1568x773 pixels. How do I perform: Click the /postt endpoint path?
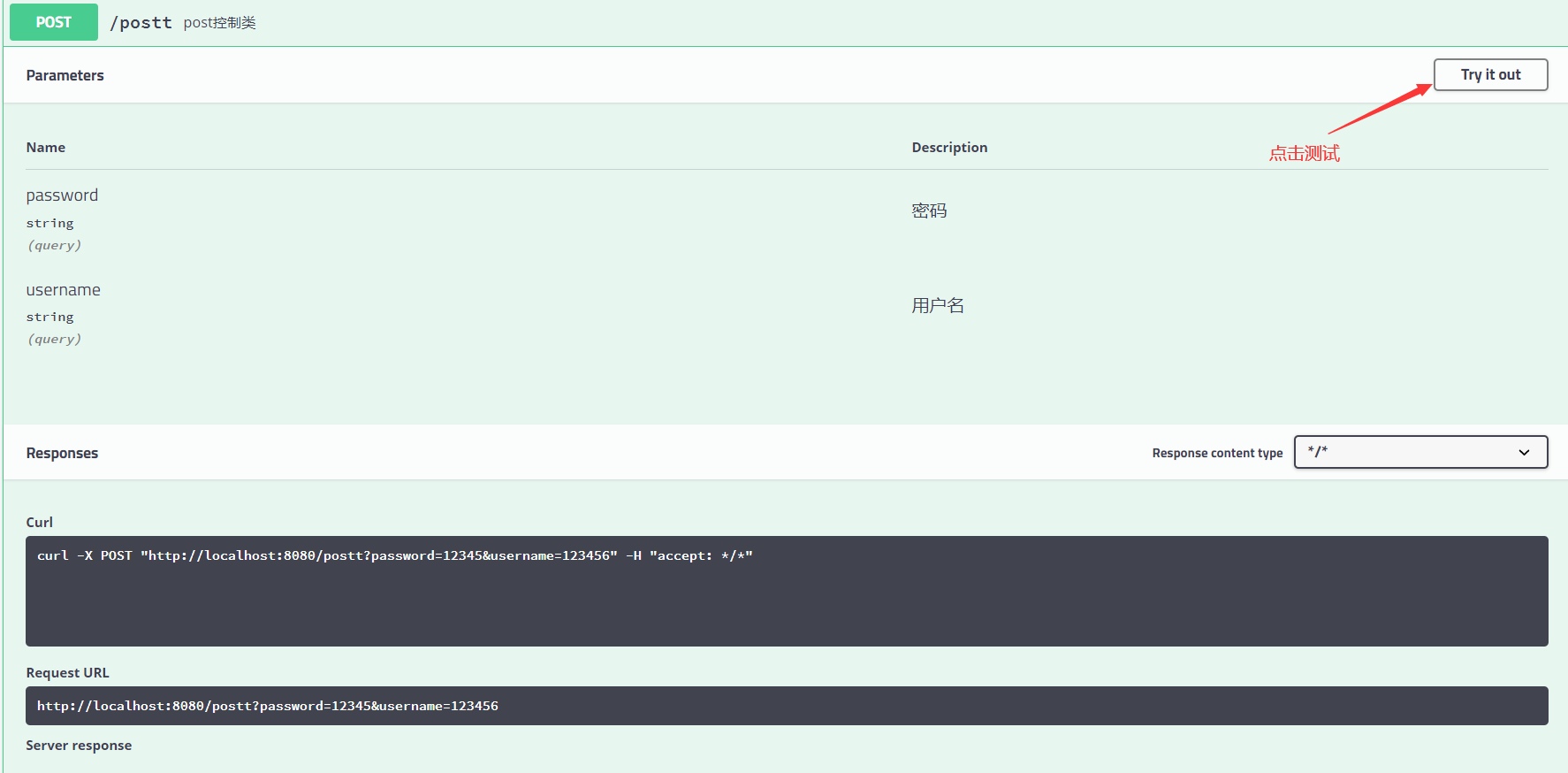coord(141,23)
